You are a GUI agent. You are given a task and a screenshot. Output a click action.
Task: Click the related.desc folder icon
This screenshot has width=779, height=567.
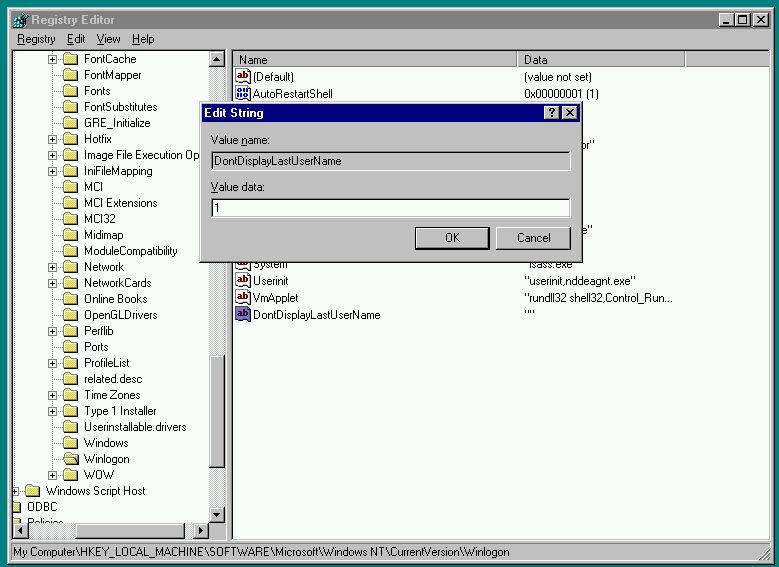tap(71, 379)
